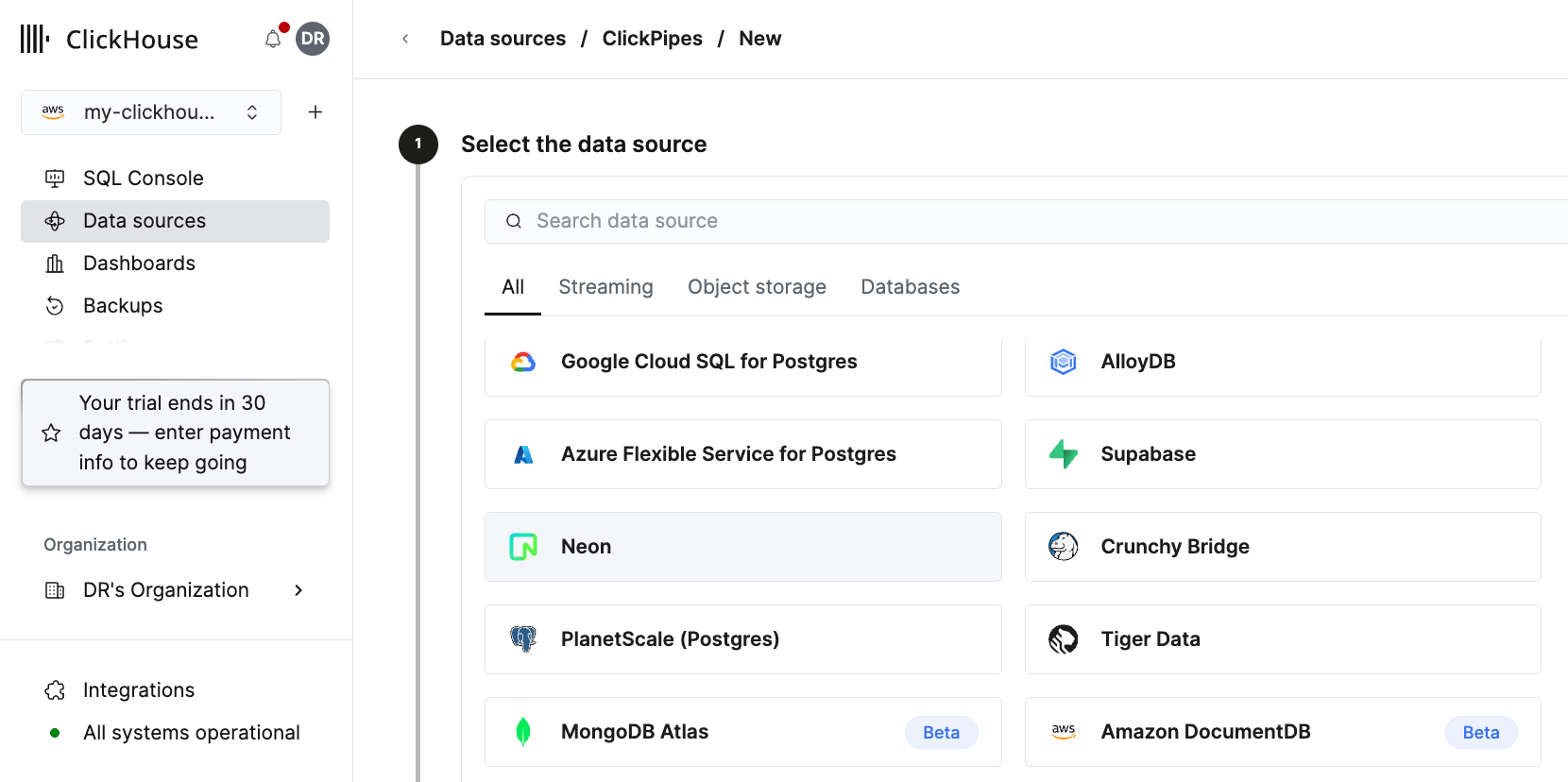Screen dimensions: 1568x782
Task: Click the trial ends payment info banner
Action: (175, 433)
